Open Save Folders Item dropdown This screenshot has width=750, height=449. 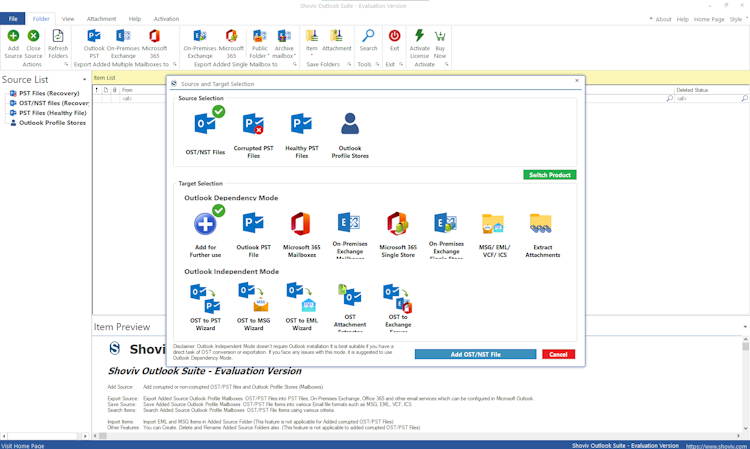(311, 43)
